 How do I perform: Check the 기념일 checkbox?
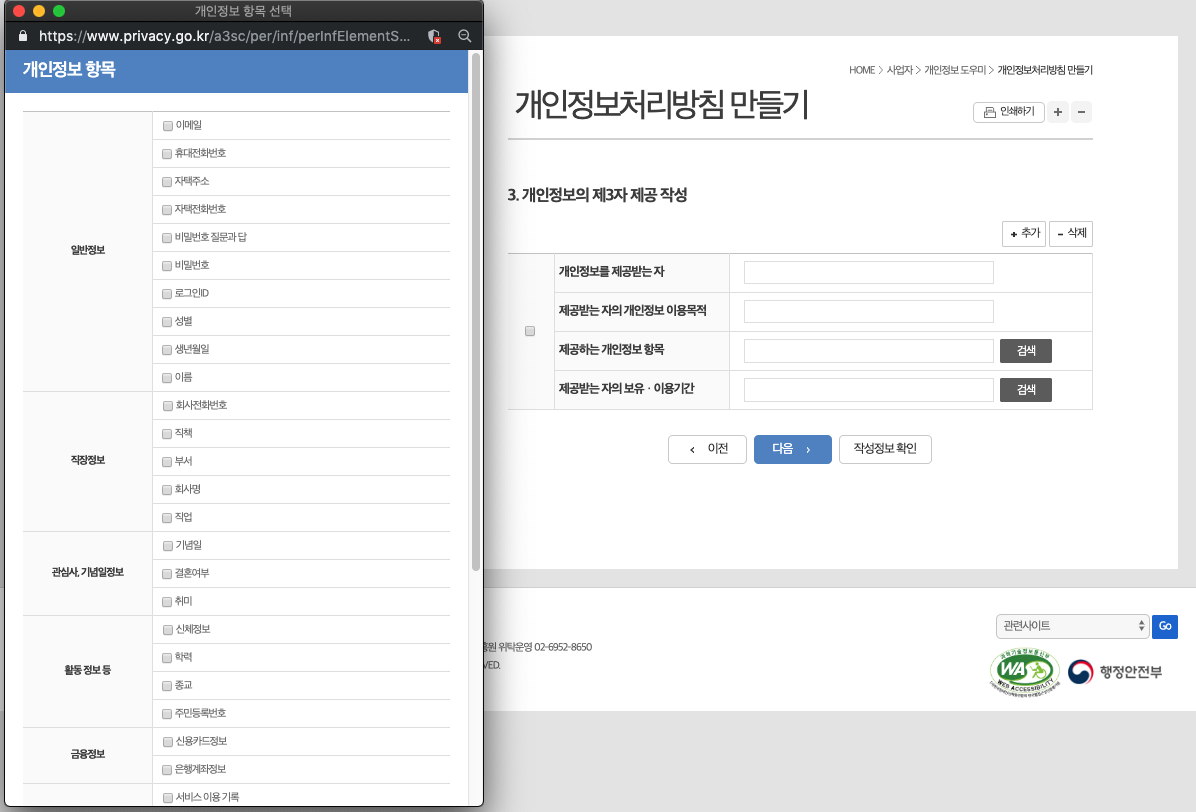coord(168,546)
